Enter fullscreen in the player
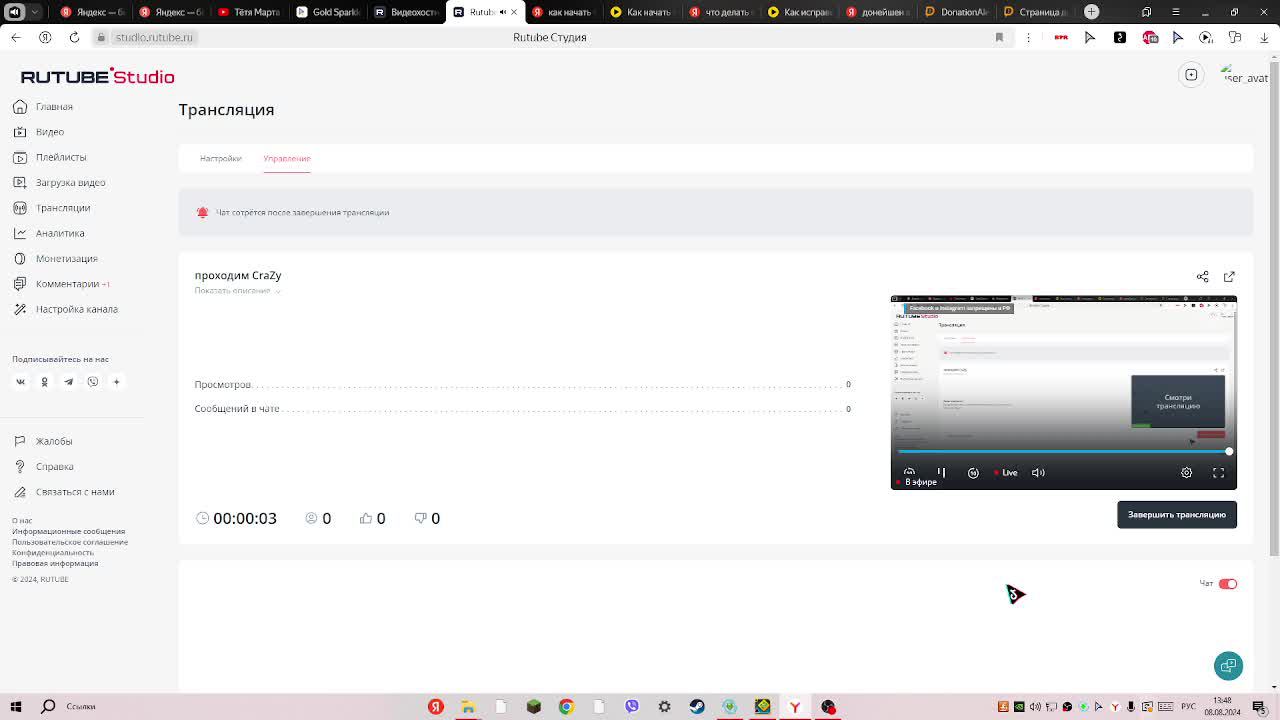Image resolution: width=1280 pixels, height=720 pixels. click(1218, 473)
